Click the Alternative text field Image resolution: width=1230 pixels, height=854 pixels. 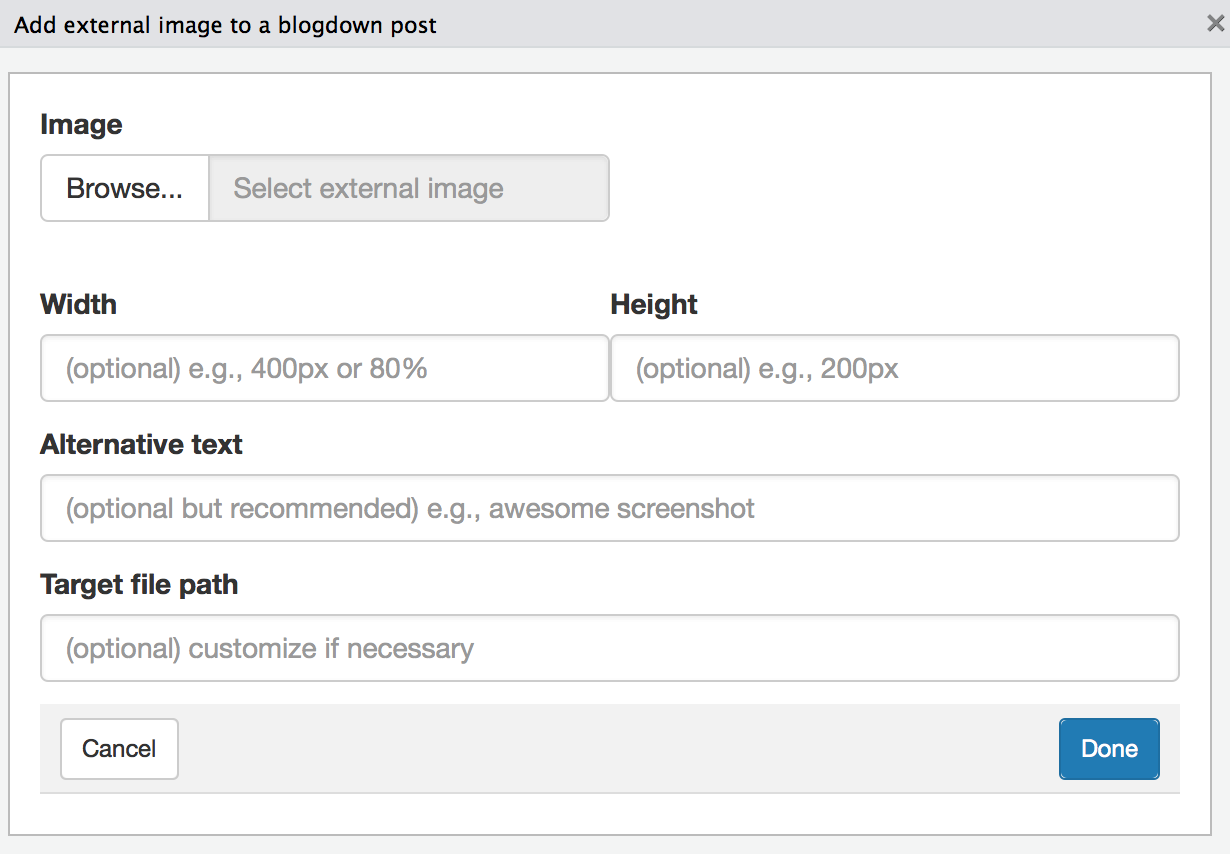coord(610,508)
